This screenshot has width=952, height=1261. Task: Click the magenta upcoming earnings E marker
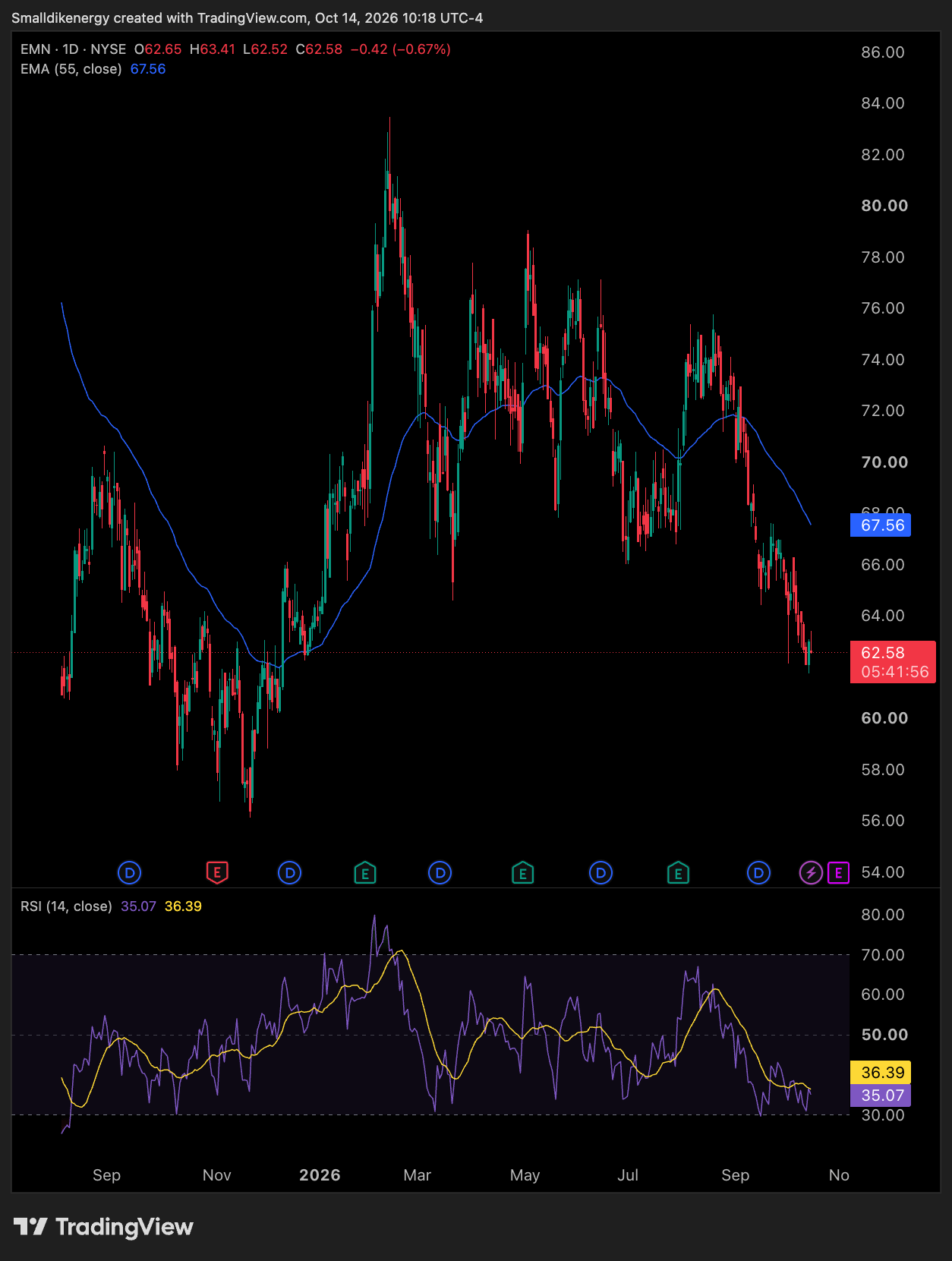(x=838, y=873)
